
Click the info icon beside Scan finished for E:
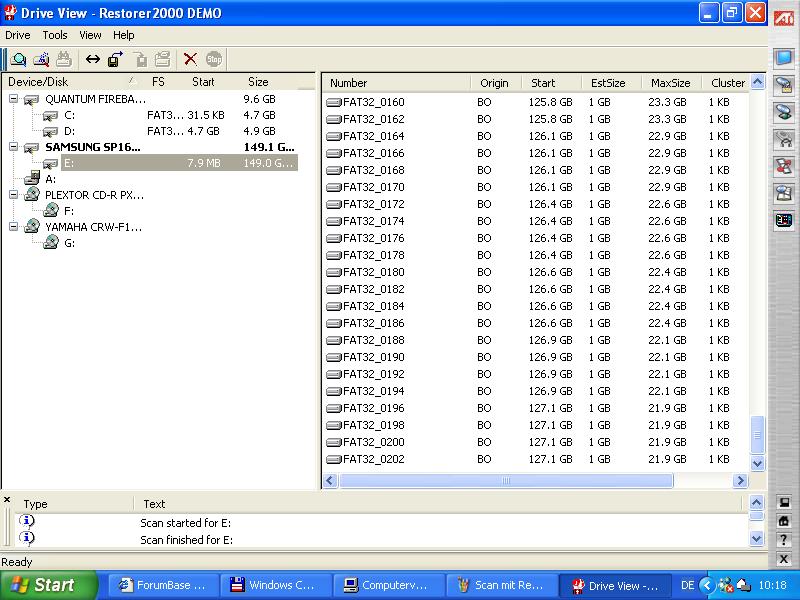click(27, 538)
